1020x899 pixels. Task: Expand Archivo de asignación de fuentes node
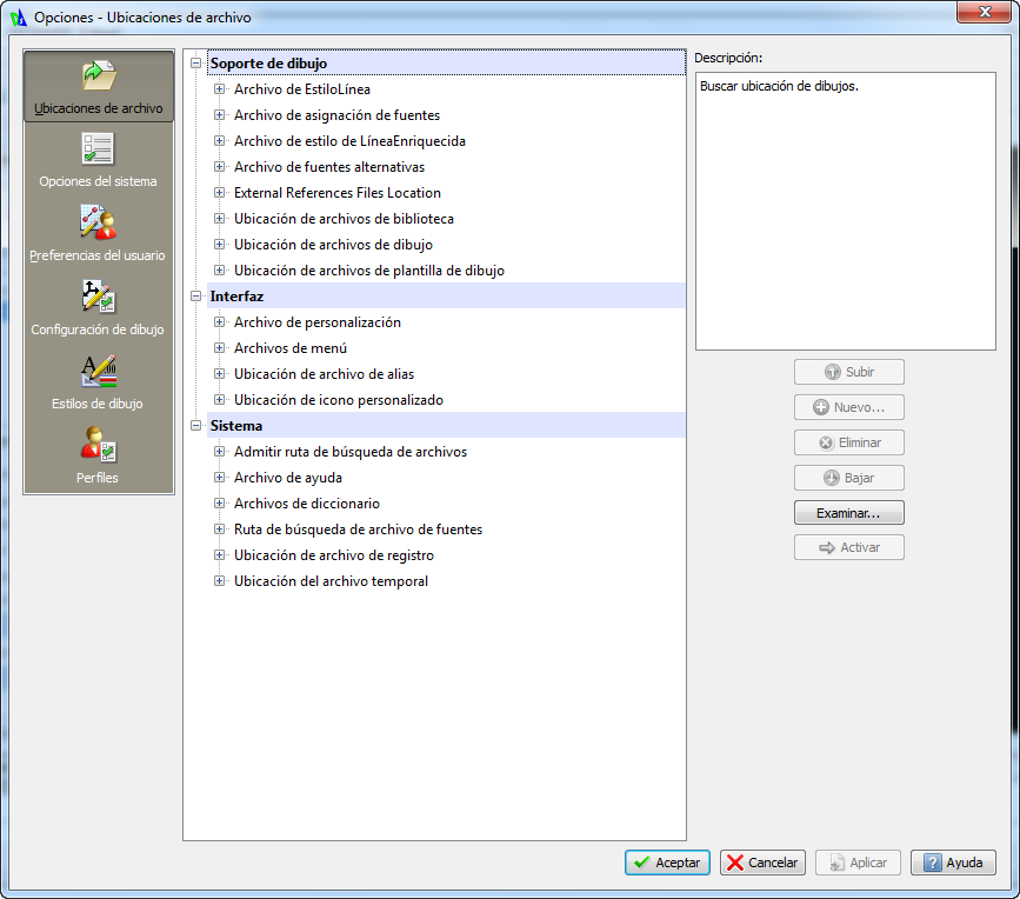click(219, 115)
